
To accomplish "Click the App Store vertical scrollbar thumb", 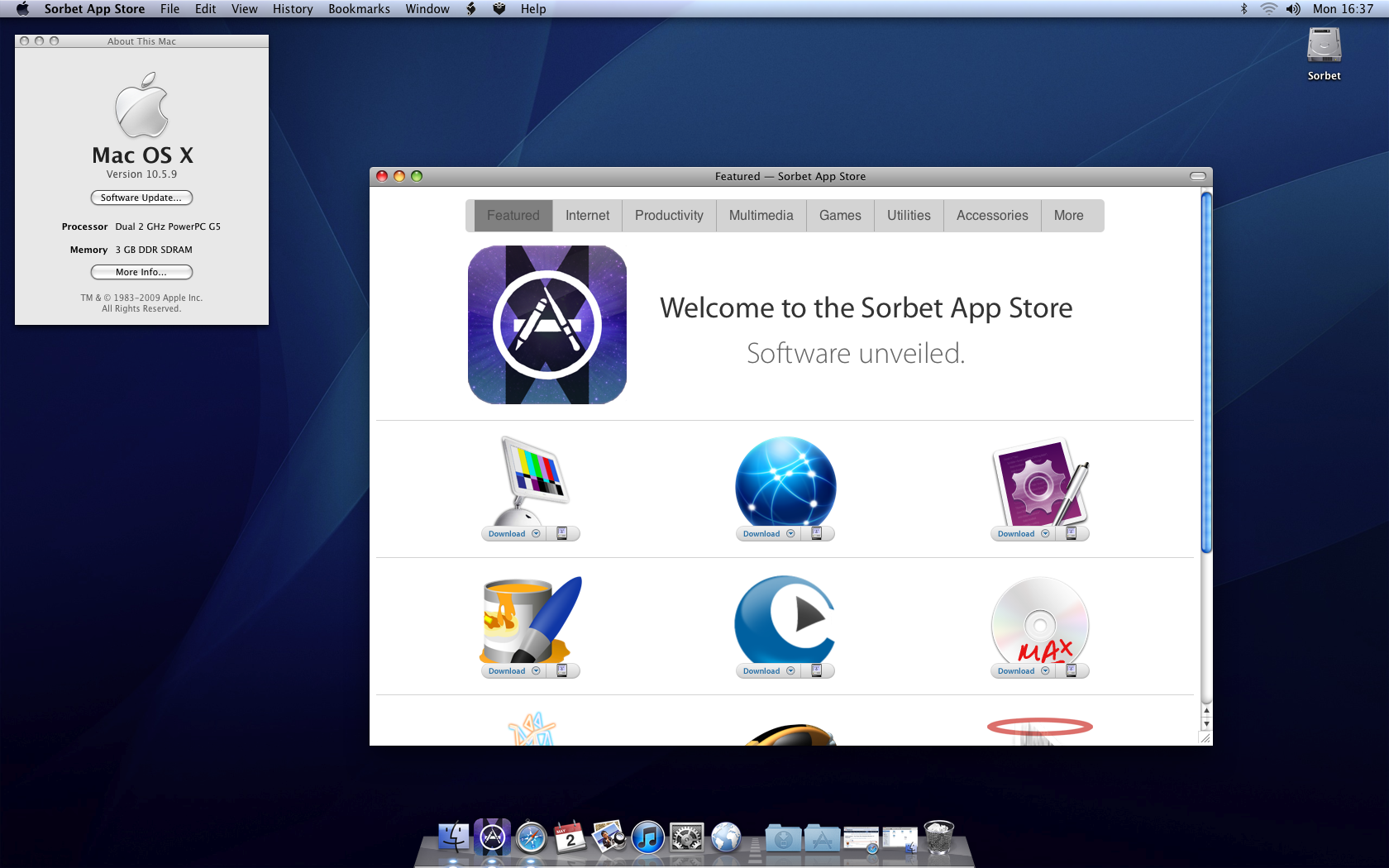I will [x=1206, y=372].
